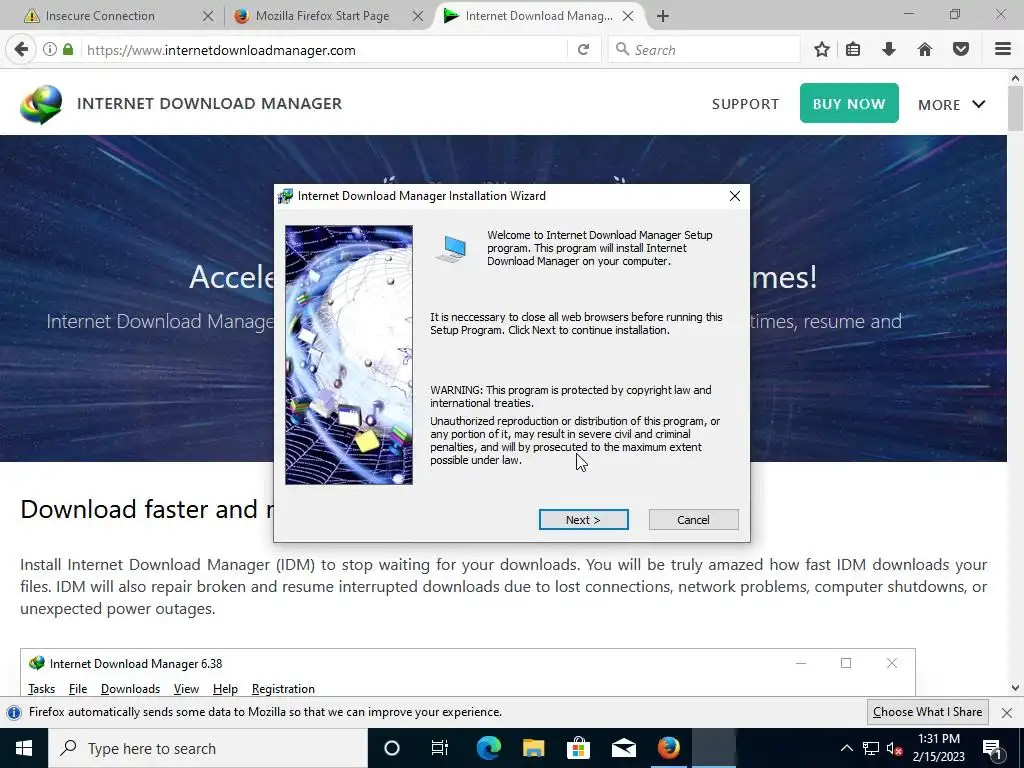
Task: Open the Action Center notifications icon
Action: [992, 748]
